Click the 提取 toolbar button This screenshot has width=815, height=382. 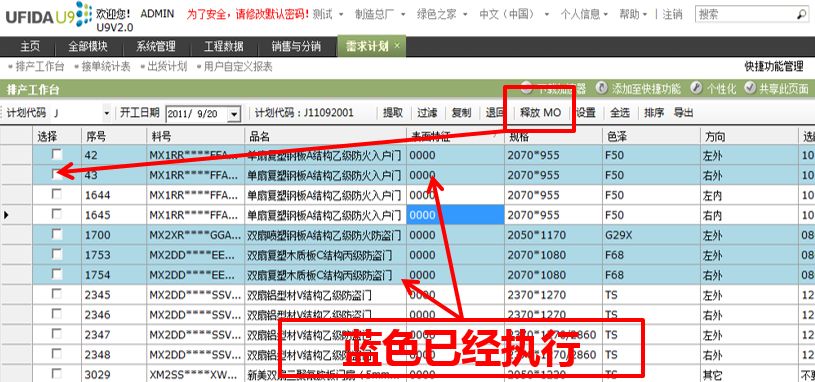click(x=393, y=113)
